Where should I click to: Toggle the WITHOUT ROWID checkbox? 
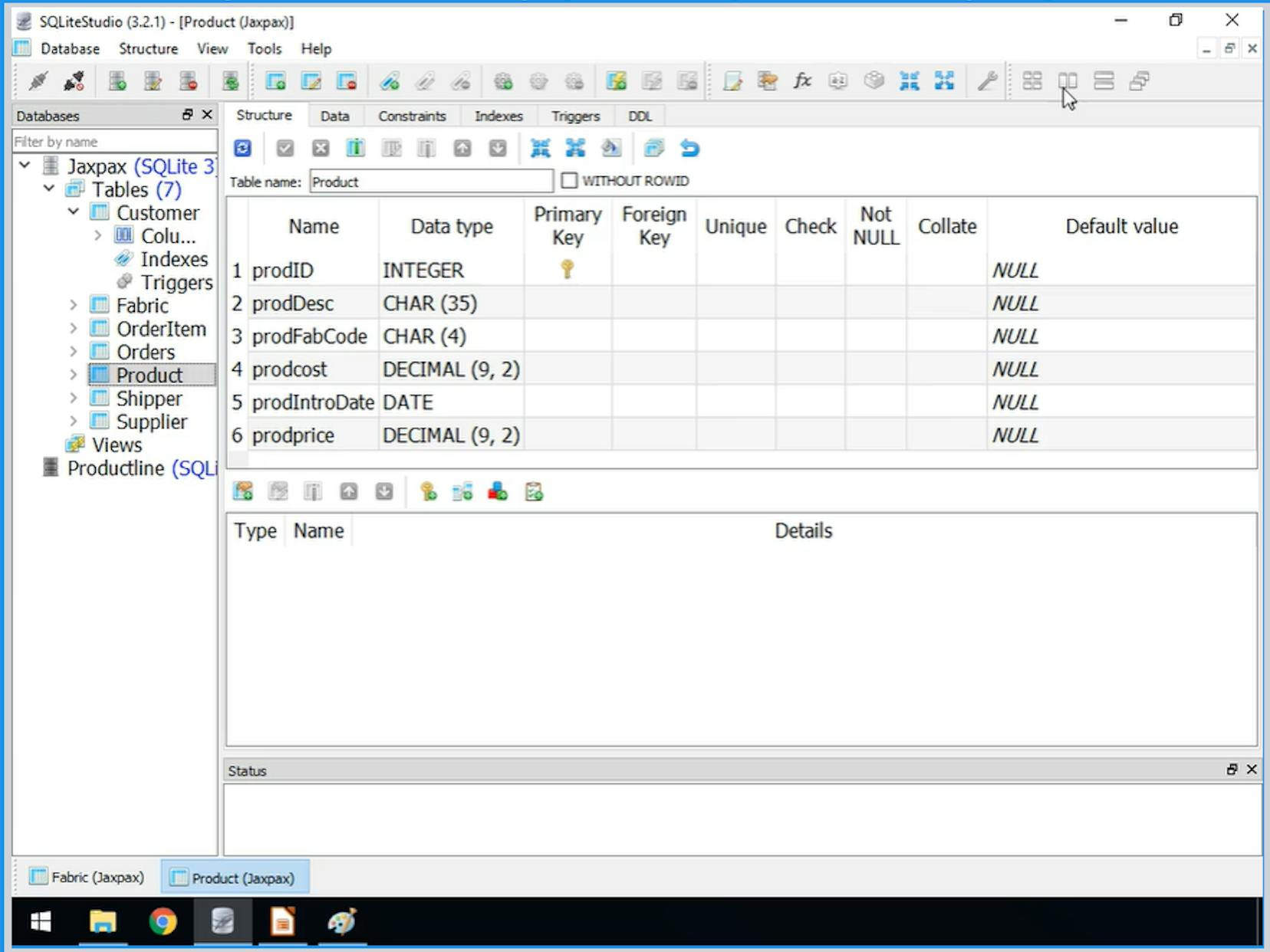[x=569, y=180]
